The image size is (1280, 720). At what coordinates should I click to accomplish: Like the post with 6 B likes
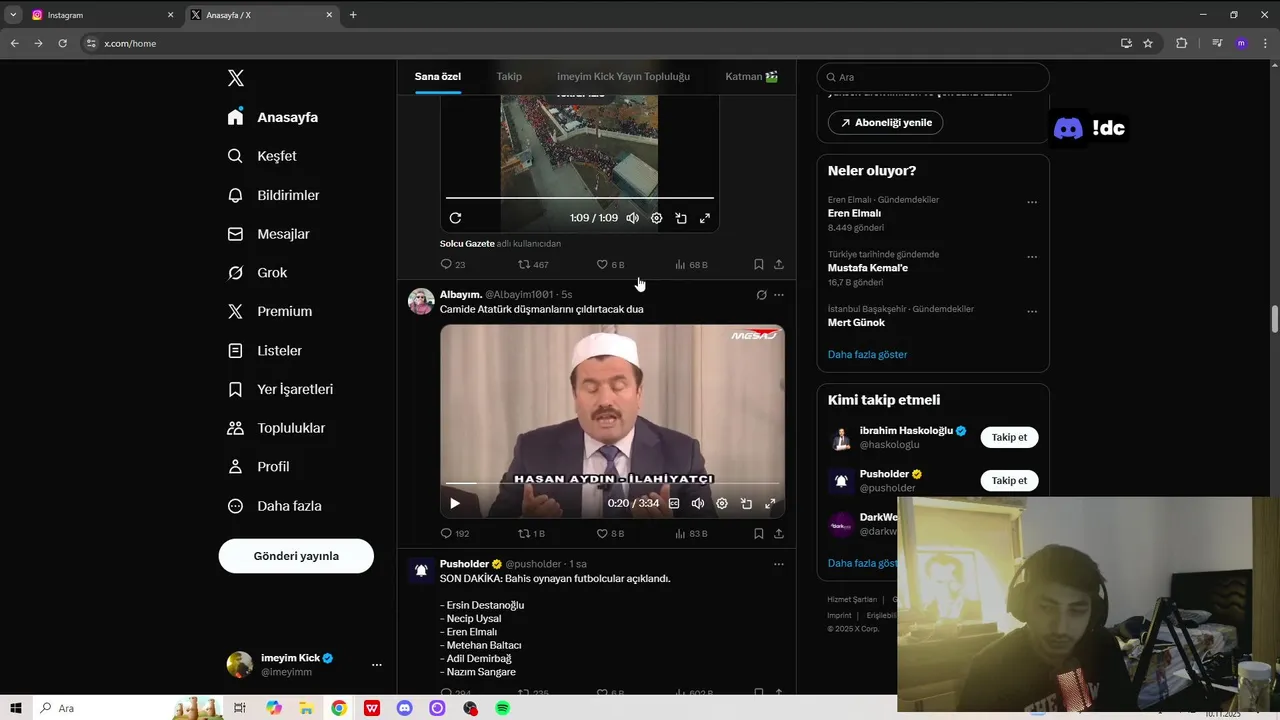tap(610, 265)
